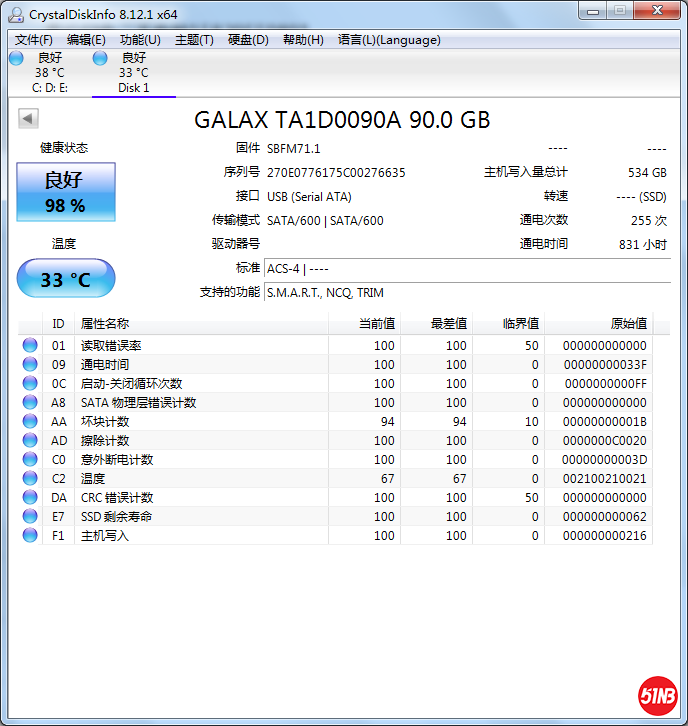
Task: Click the 属性名称 column header
Action: tap(105, 324)
